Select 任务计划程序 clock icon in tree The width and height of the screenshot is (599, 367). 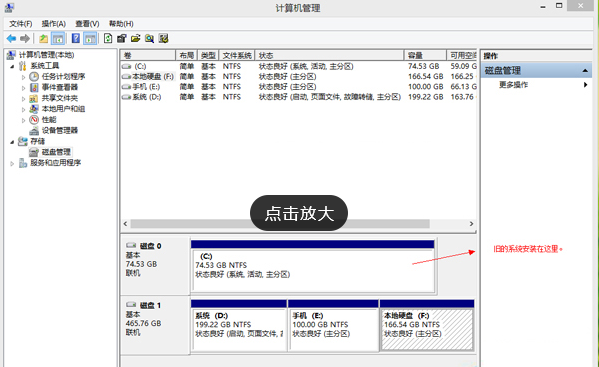click(x=34, y=76)
